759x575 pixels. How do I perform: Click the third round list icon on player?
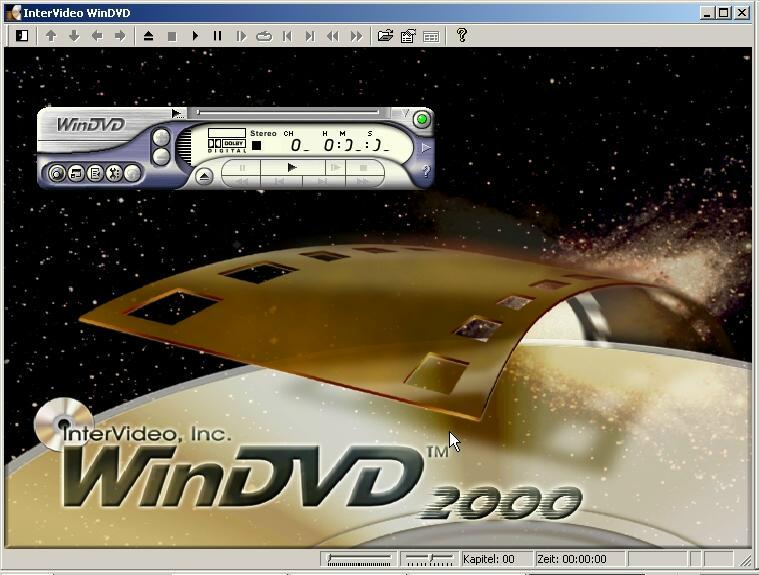95,173
